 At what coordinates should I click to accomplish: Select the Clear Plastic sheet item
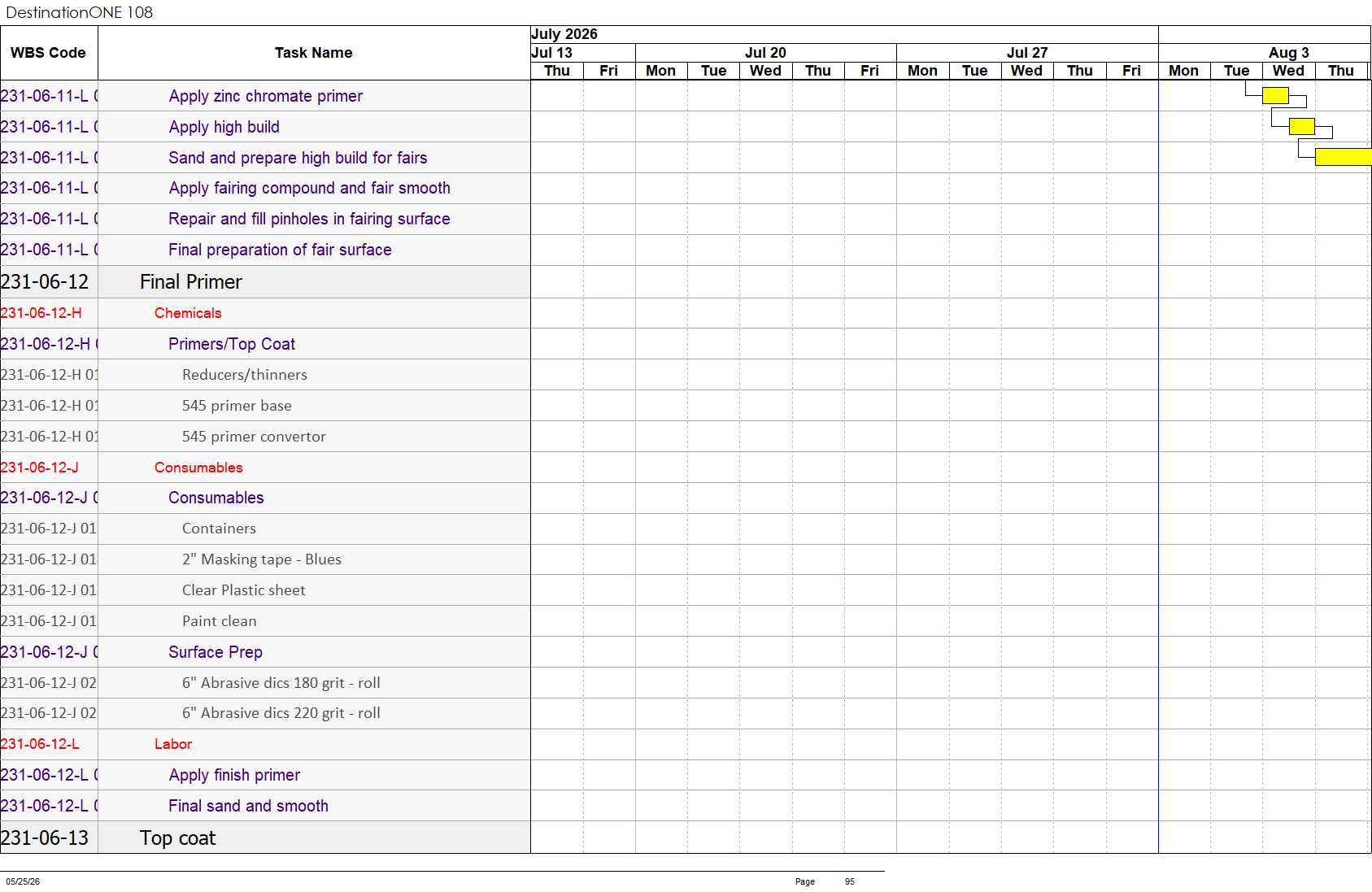(244, 590)
